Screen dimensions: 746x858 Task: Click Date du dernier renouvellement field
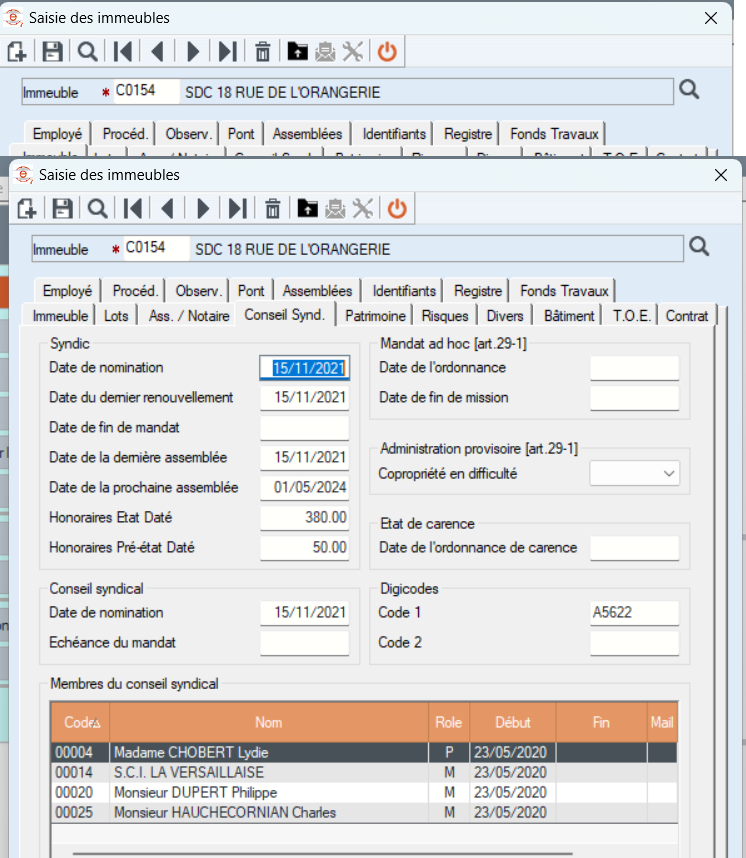[x=304, y=397]
